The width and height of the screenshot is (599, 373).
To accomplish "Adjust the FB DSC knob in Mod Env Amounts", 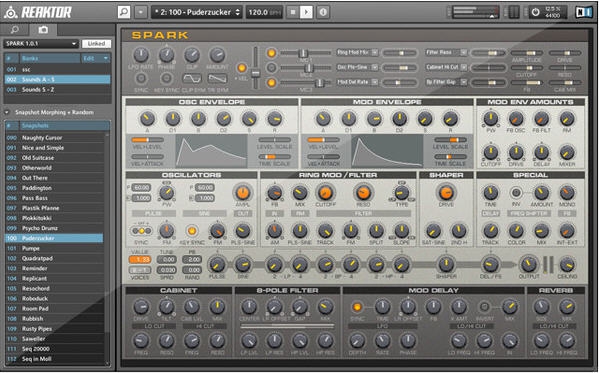I will pos(516,119).
